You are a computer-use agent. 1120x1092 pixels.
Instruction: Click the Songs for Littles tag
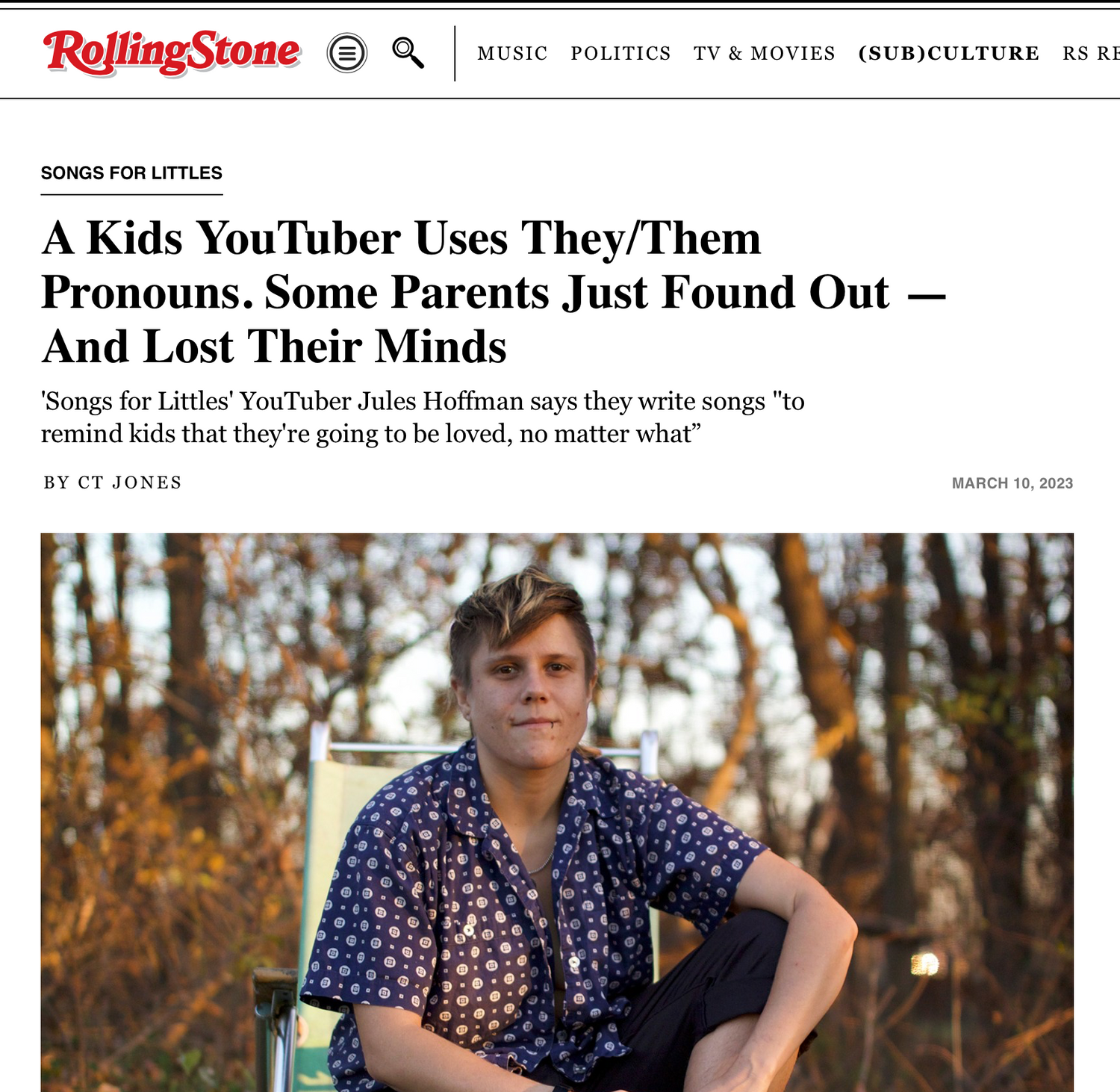tap(131, 173)
